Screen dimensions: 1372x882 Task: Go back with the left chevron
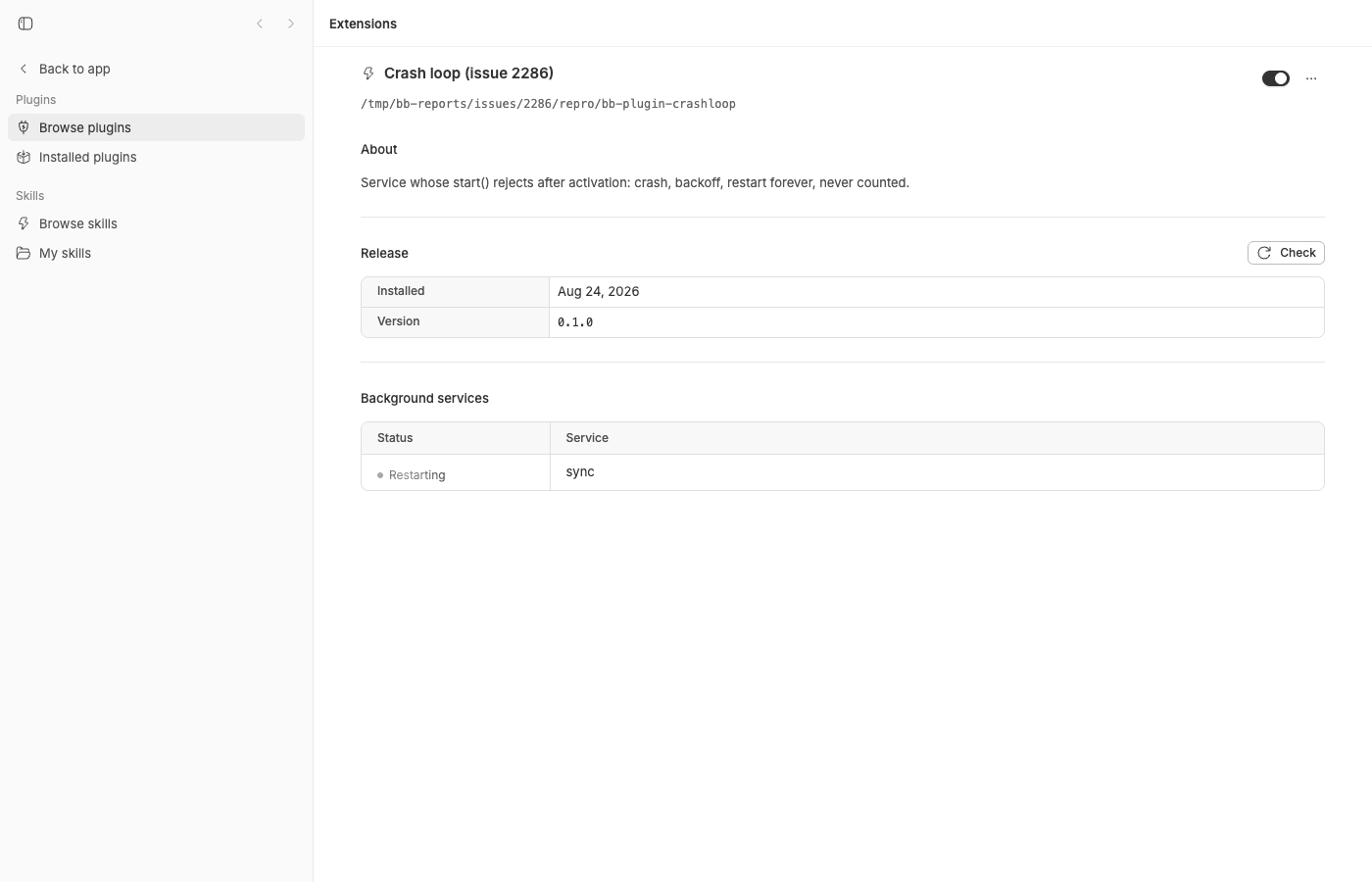click(x=260, y=24)
